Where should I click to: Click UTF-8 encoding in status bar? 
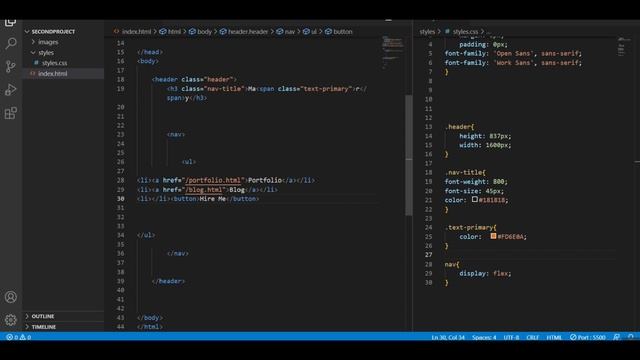click(511, 337)
